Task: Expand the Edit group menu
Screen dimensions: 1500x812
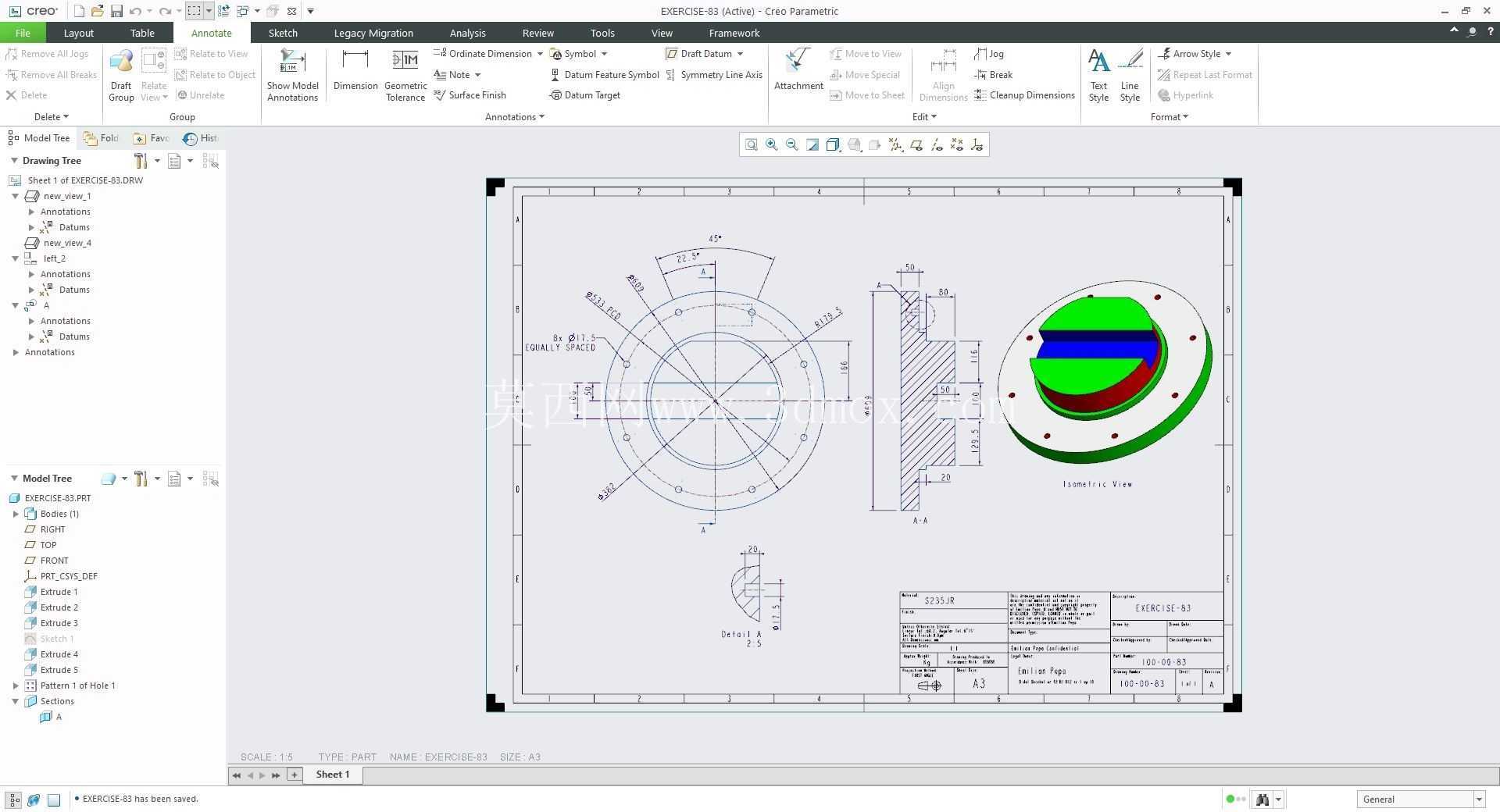Action: (x=924, y=117)
